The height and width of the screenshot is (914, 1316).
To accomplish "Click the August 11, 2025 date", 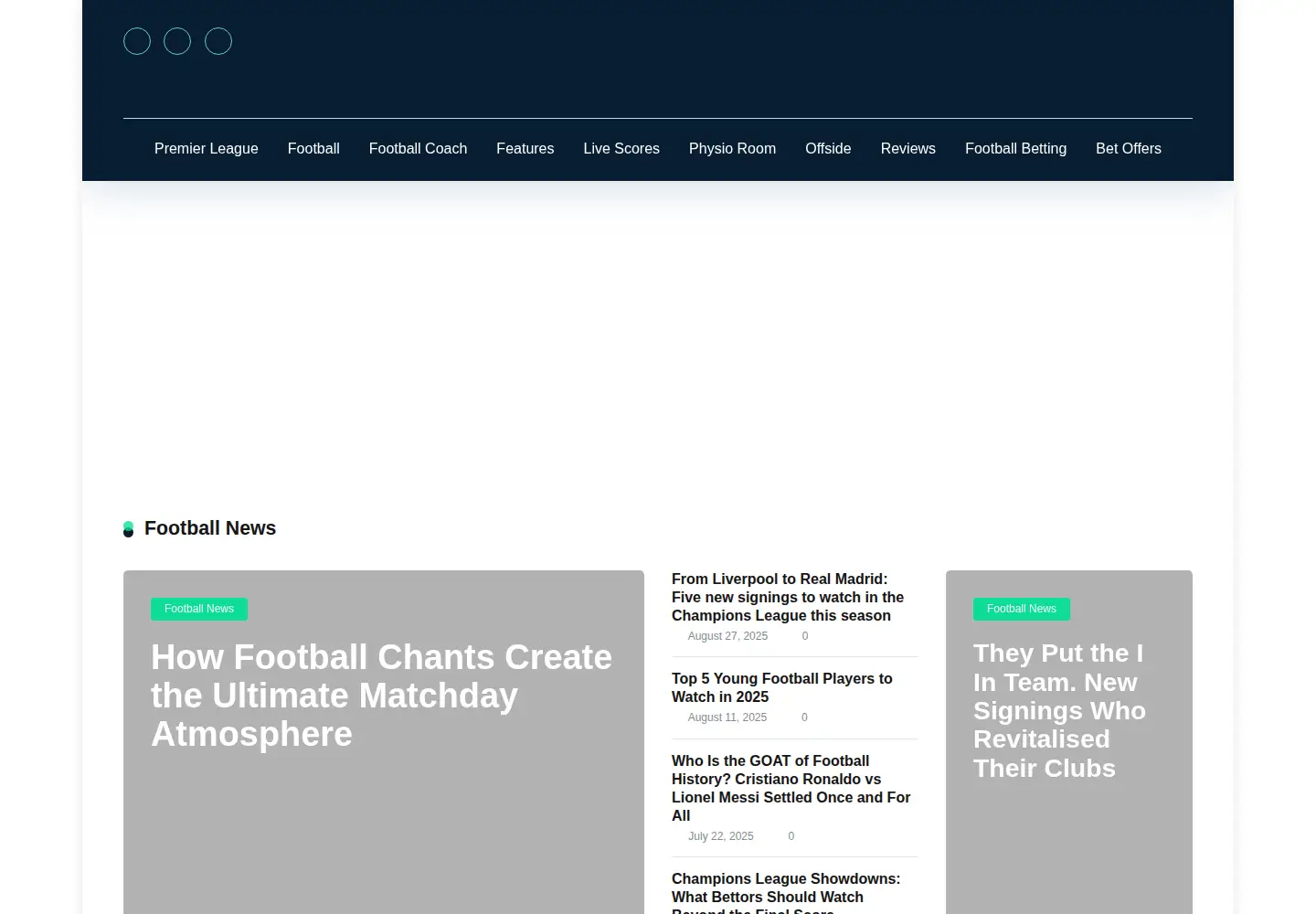I will 727,717.
